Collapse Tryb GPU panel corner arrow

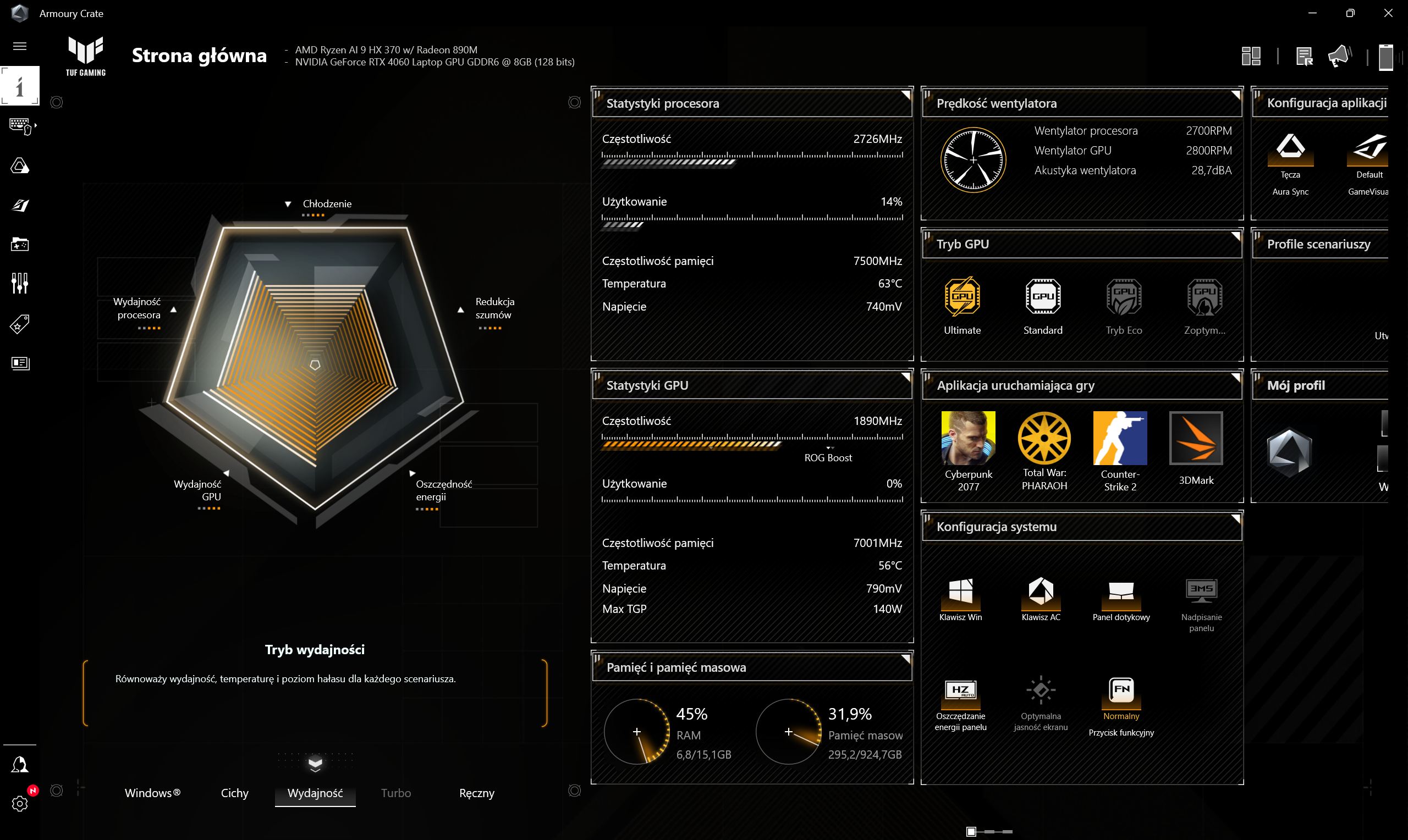point(1235,236)
